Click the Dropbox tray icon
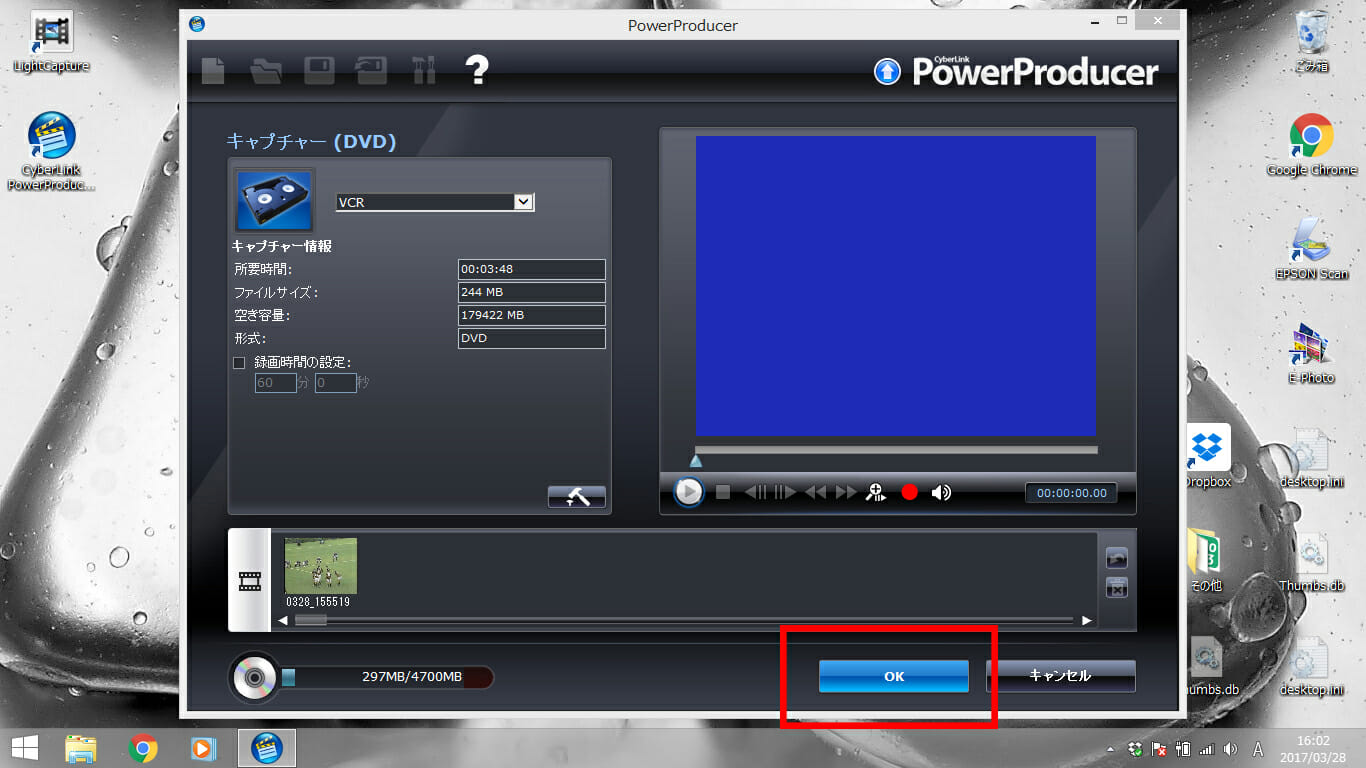This screenshot has width=1366, height=768. coord(1134,749)
